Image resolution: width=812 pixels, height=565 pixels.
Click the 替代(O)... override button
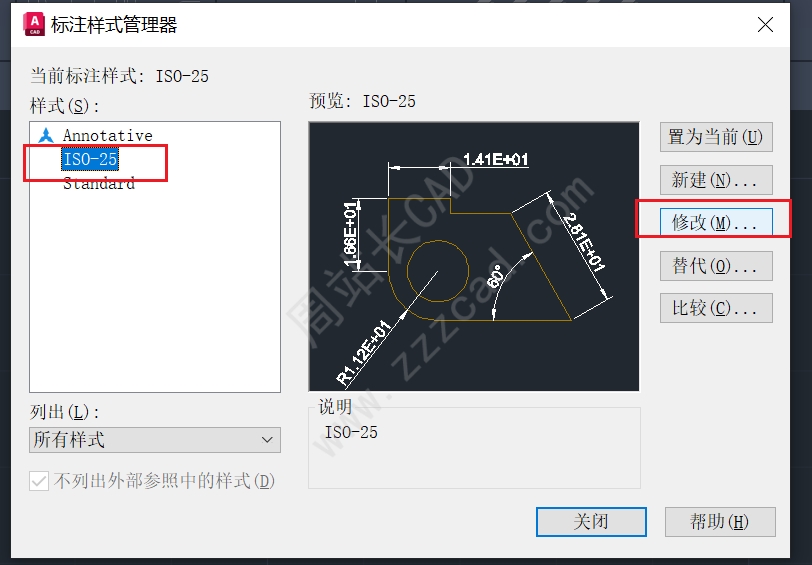click(716, 266)
